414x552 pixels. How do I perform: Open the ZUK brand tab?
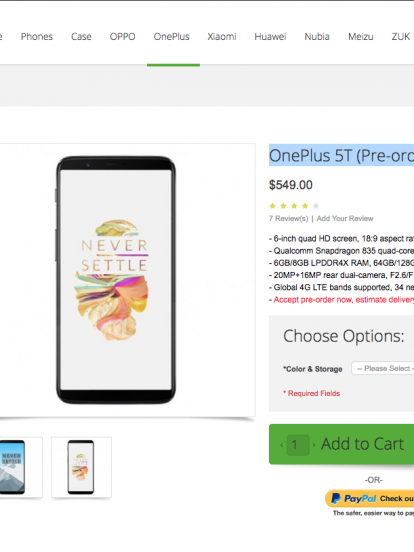(x=401, y=37)
